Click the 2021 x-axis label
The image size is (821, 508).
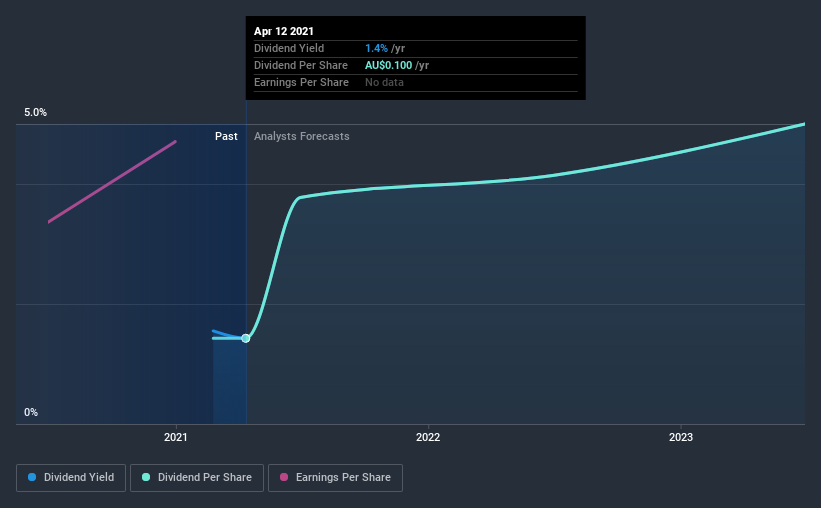[175, 437]
